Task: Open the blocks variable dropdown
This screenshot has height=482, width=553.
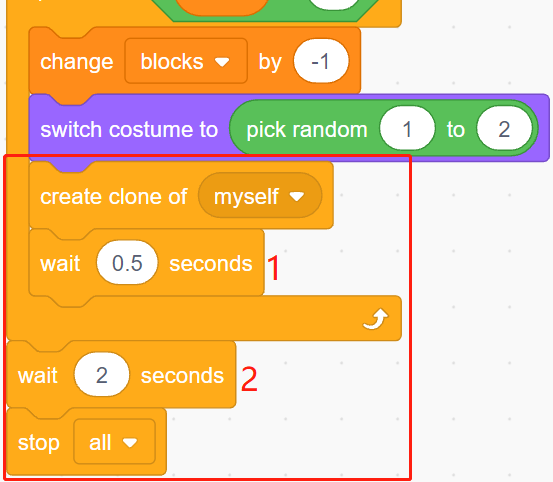Action: (186, 61)
